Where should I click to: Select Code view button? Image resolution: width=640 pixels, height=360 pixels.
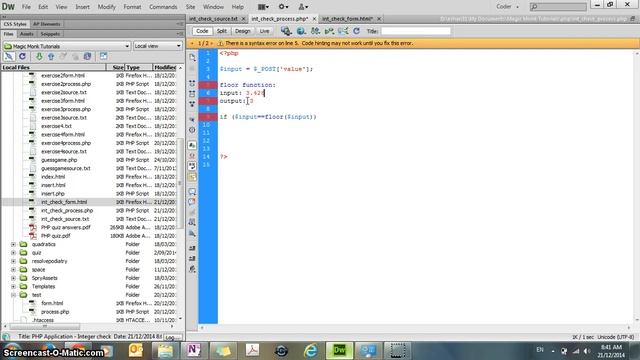coord(202,31)
